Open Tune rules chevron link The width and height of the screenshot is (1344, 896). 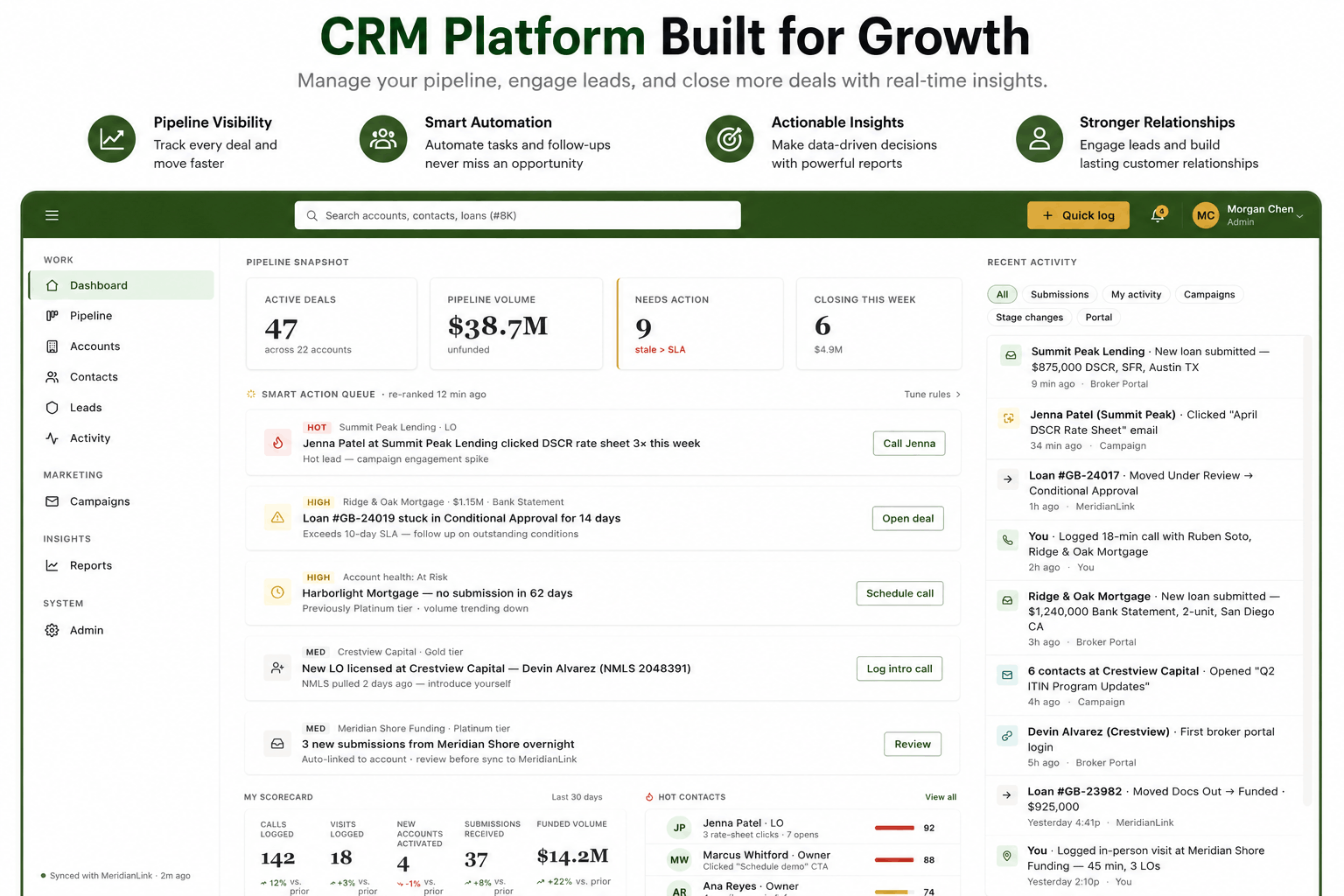[x=932, y=395]
